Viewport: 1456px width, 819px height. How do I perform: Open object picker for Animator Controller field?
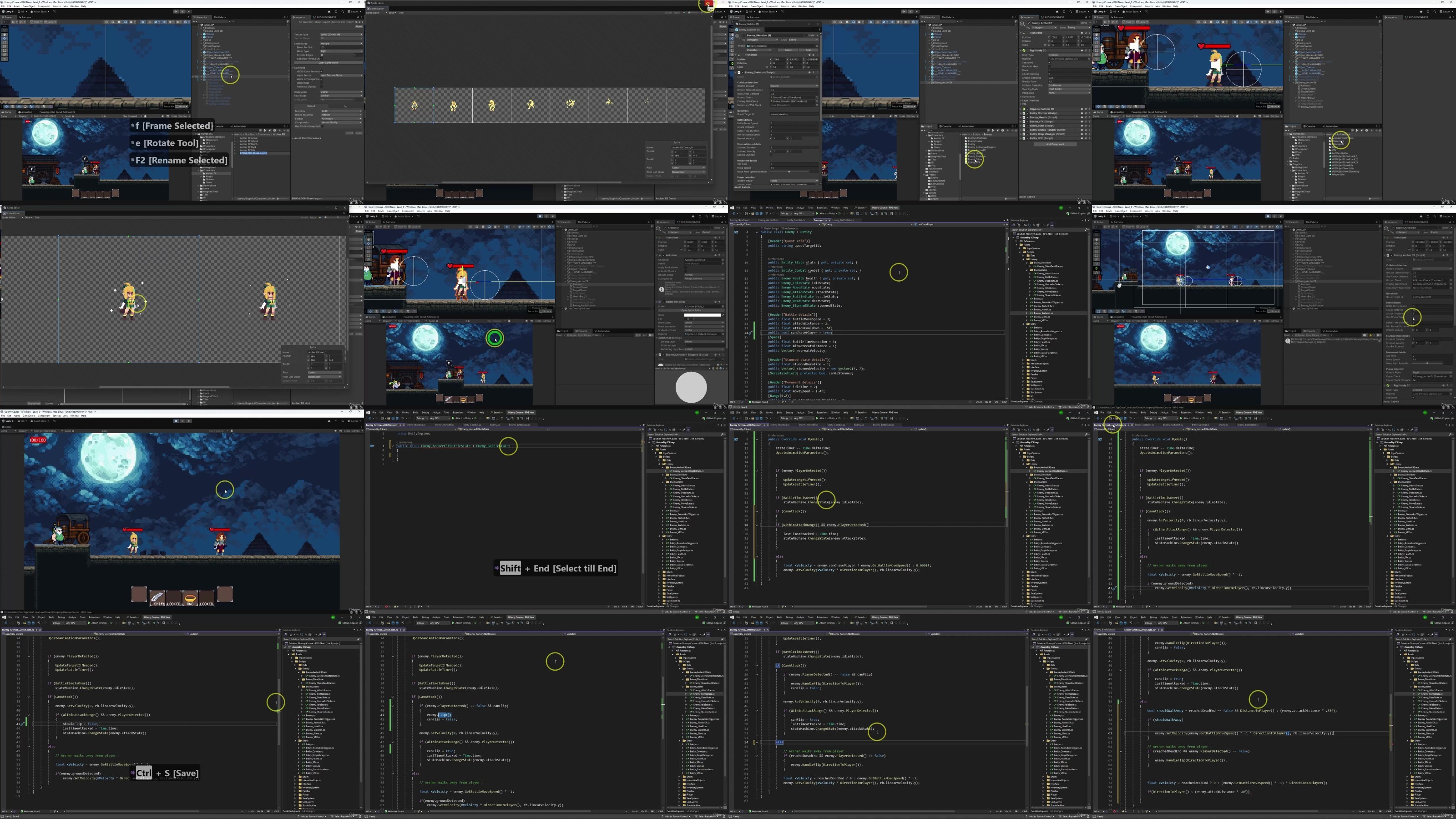[x=723, y=260]
